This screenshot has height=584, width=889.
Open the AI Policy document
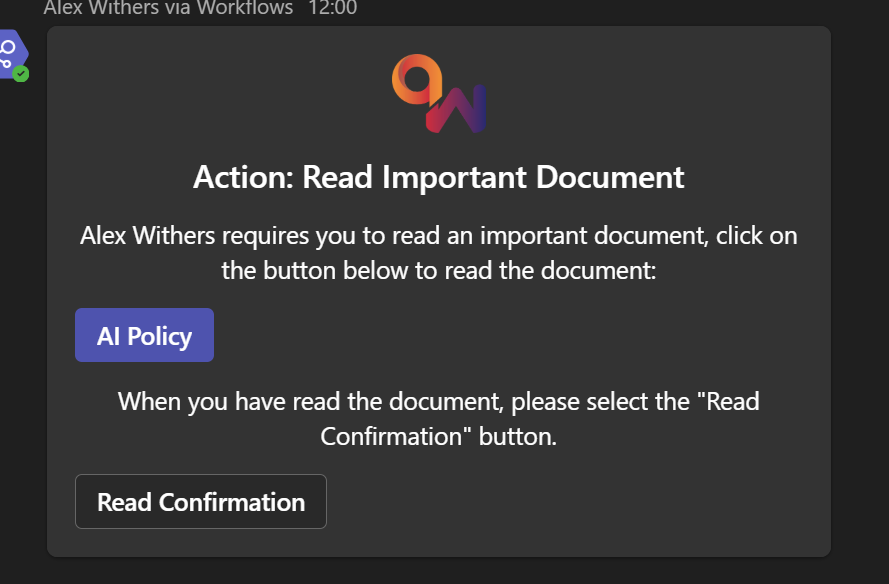[x=144, y=335]
